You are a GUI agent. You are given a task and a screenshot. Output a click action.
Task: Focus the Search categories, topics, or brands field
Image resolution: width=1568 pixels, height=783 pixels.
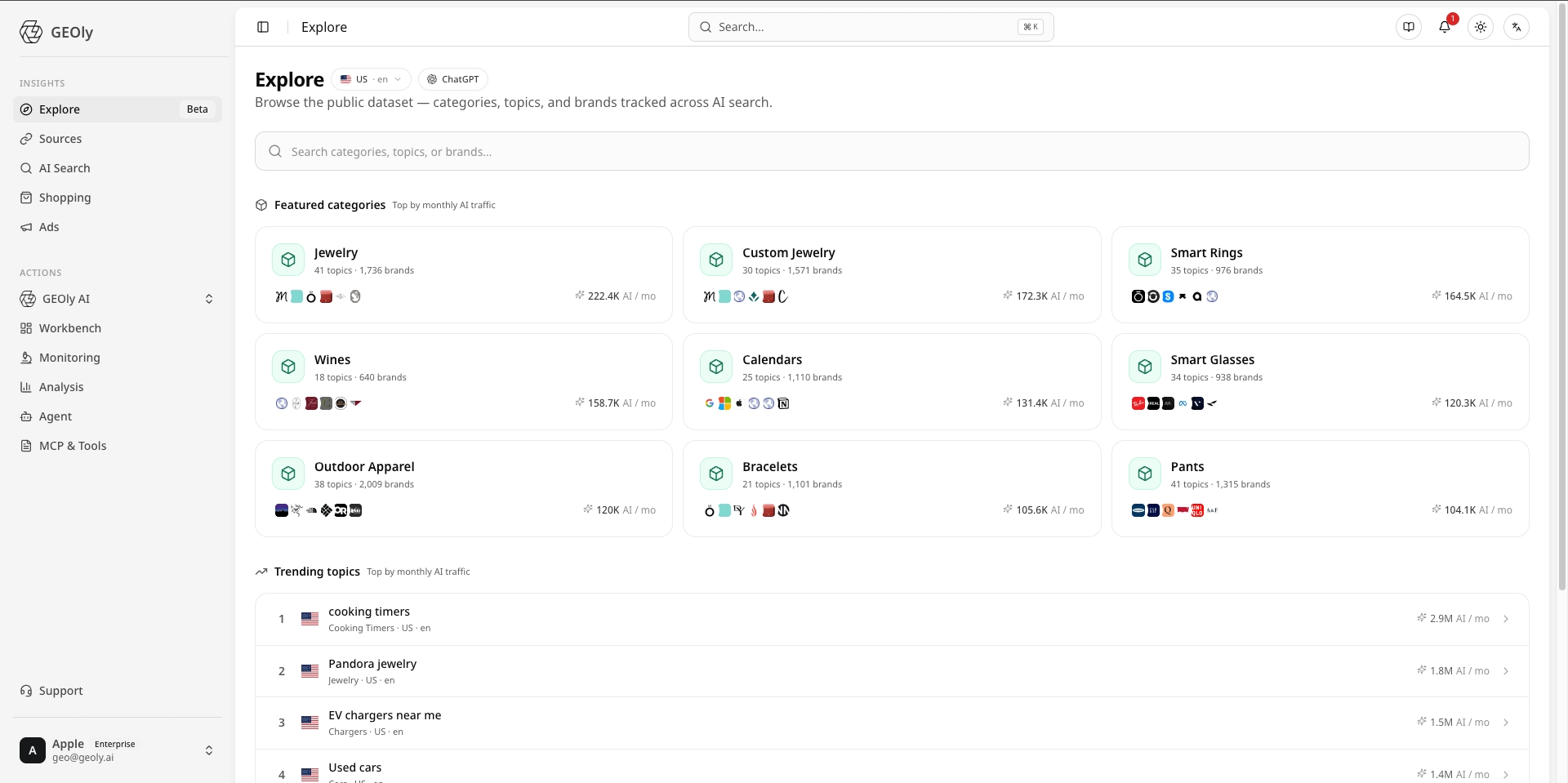coord(892,151)
